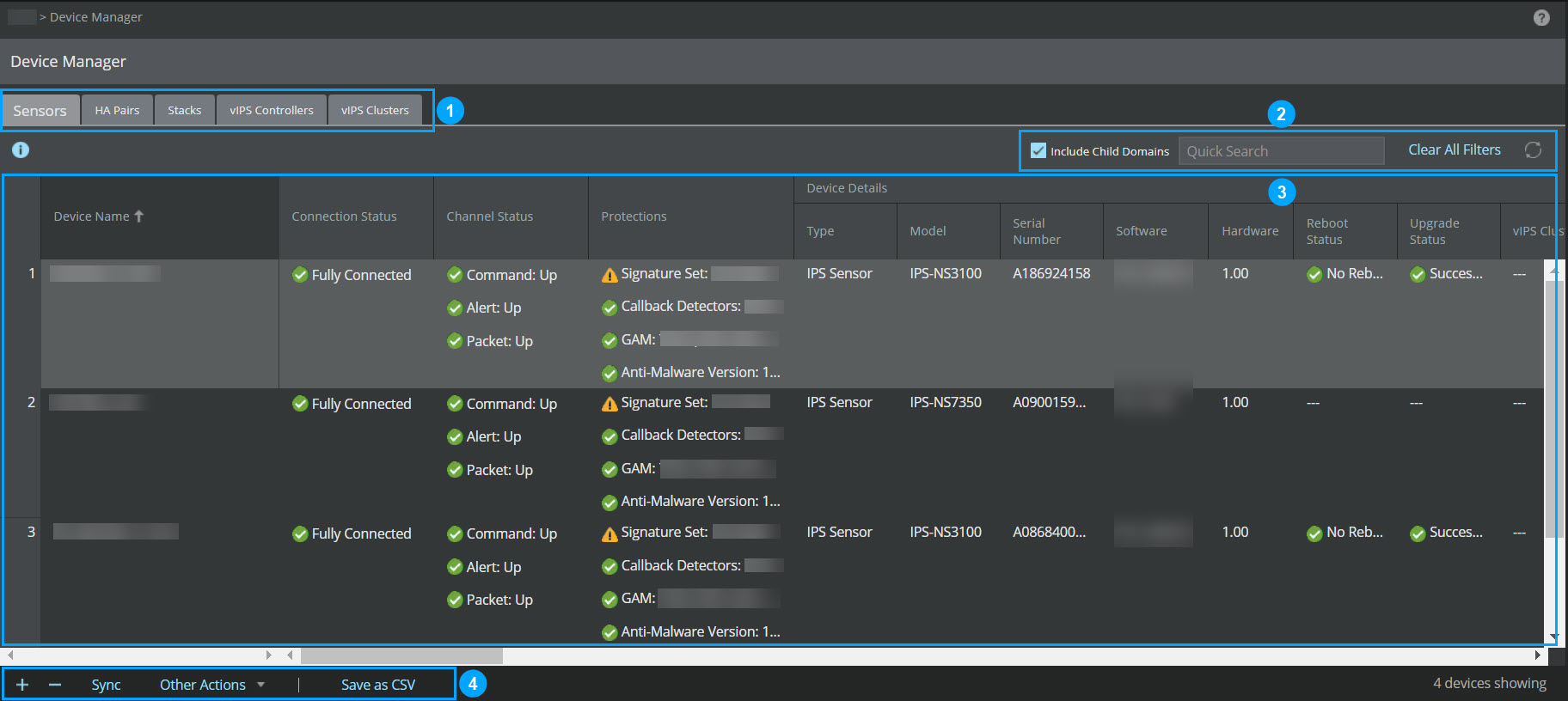Click row 1 Callback Detectors check icon
The height and width of the screenshot is (701, 1568).
(x=609, y=308)
